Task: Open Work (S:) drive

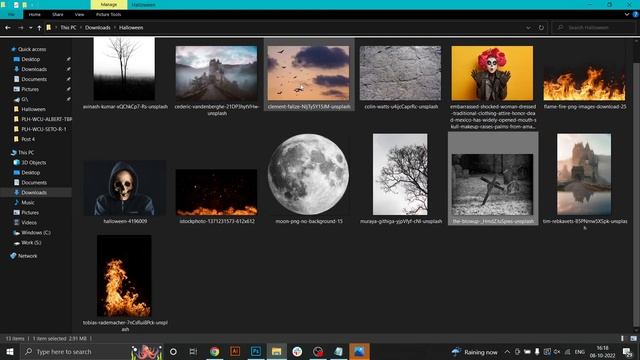Action: tap(31, 242)
